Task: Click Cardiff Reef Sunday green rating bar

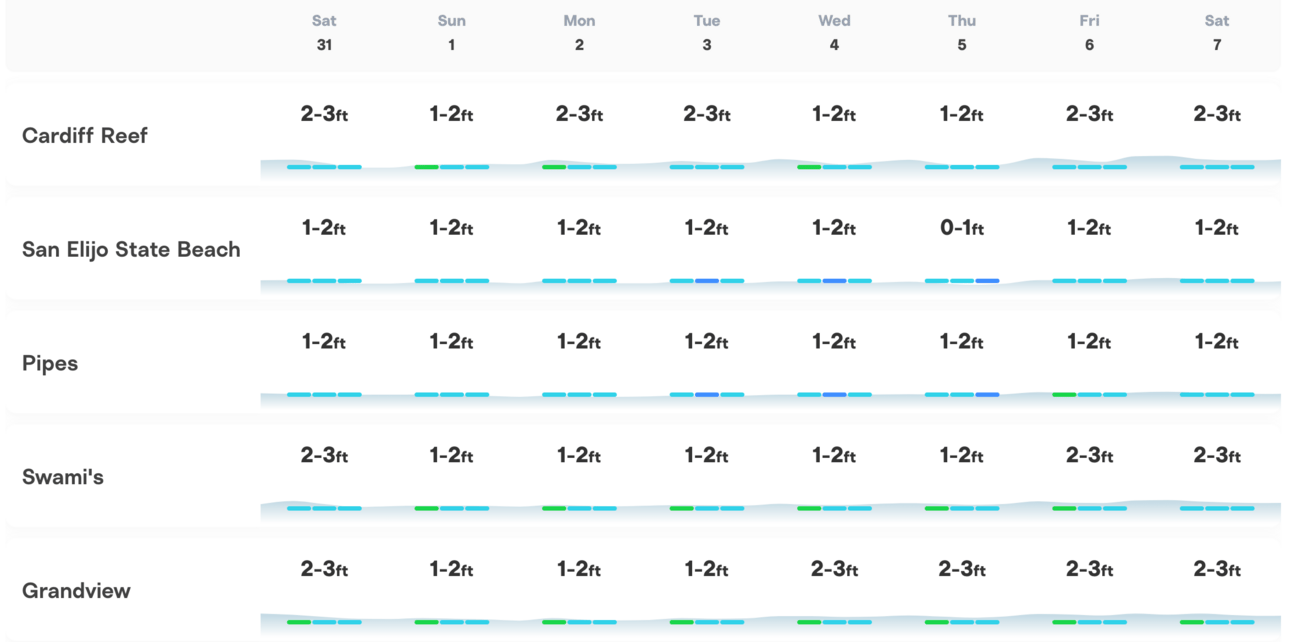Action: coord(427,167)
